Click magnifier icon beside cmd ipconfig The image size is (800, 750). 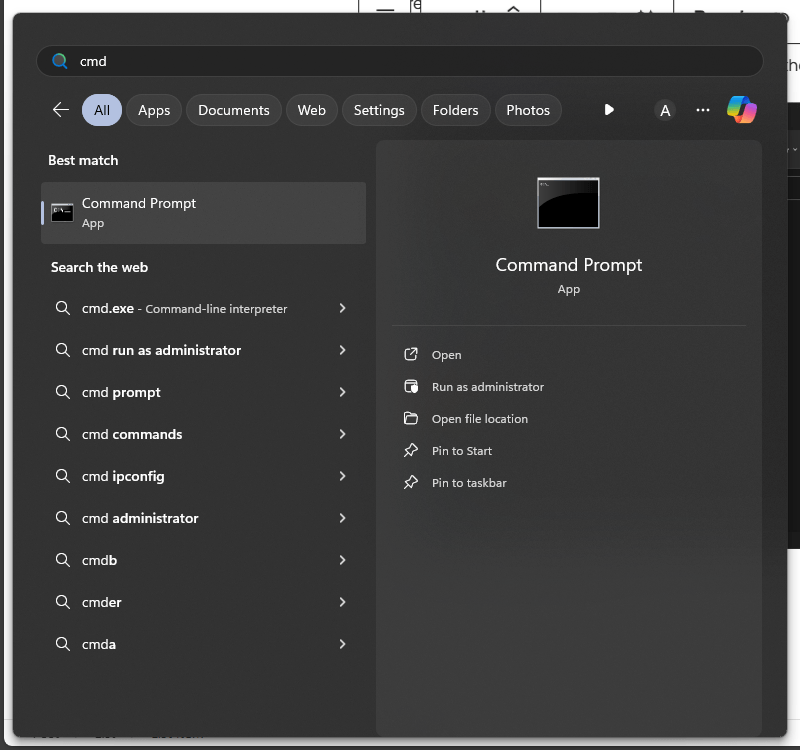click(63, 476)
